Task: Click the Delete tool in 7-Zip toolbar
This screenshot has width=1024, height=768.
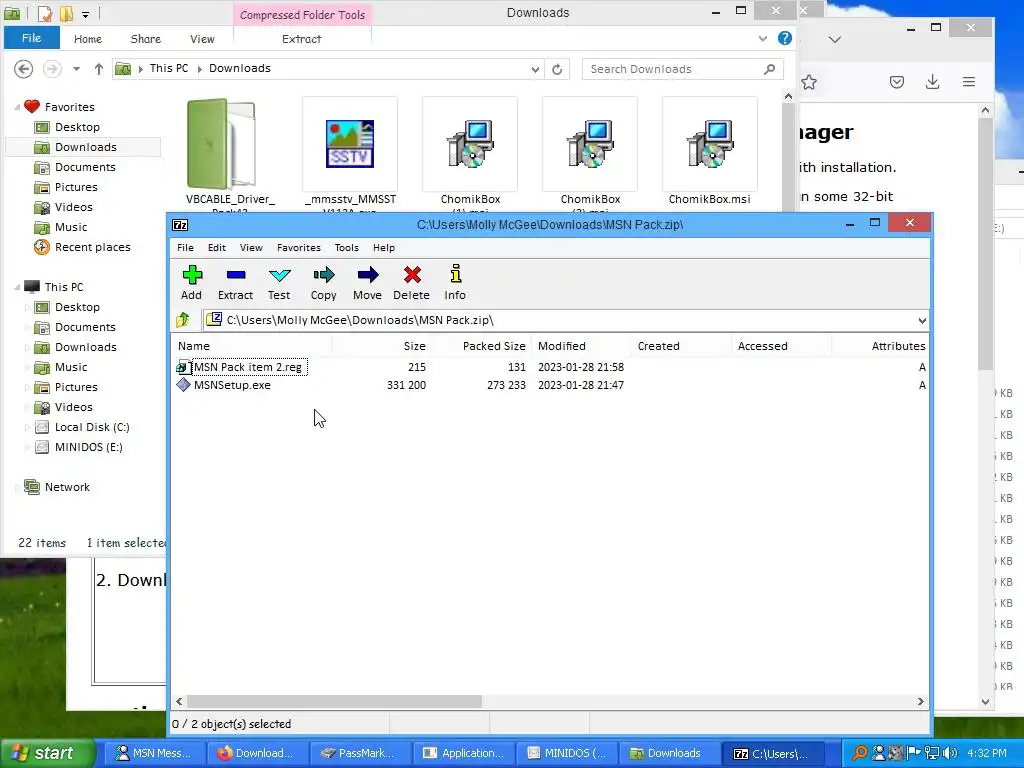Action: pos(411,283)
